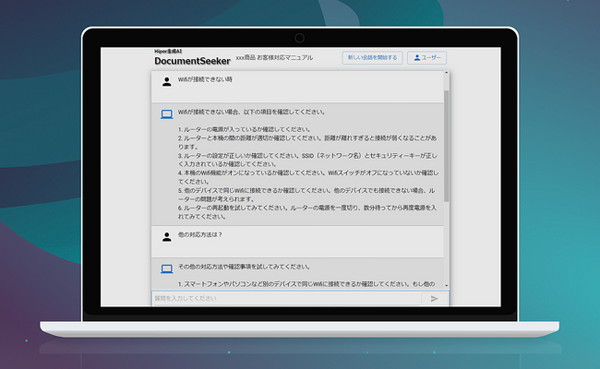
Task: Click the laptop webcam above the screen
Action: point(300,38)
